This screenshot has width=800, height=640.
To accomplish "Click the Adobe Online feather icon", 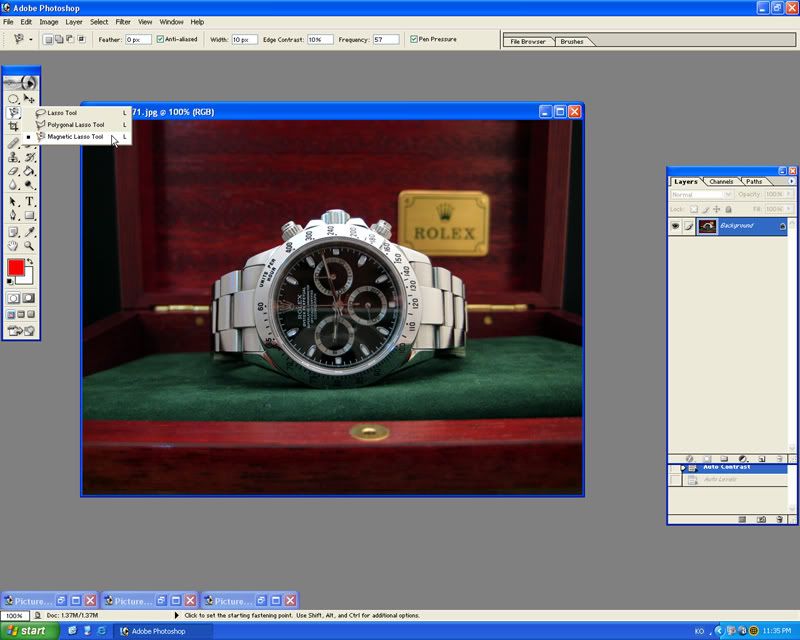I will pyautogui.click(x=21, y=82).
